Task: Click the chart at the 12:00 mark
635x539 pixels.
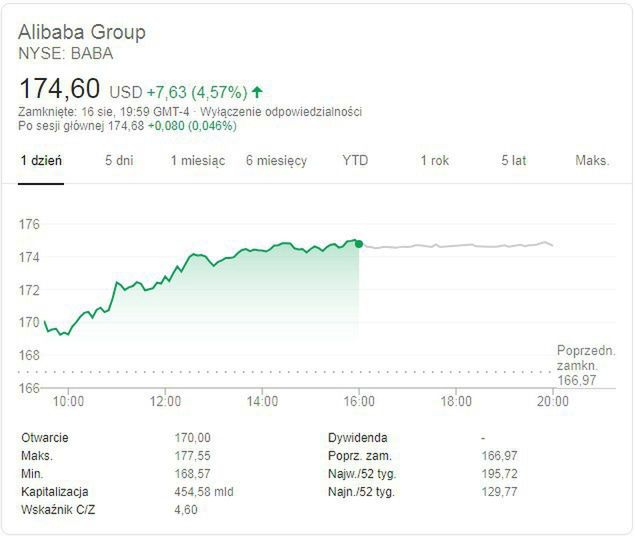Action: [165, 283]
